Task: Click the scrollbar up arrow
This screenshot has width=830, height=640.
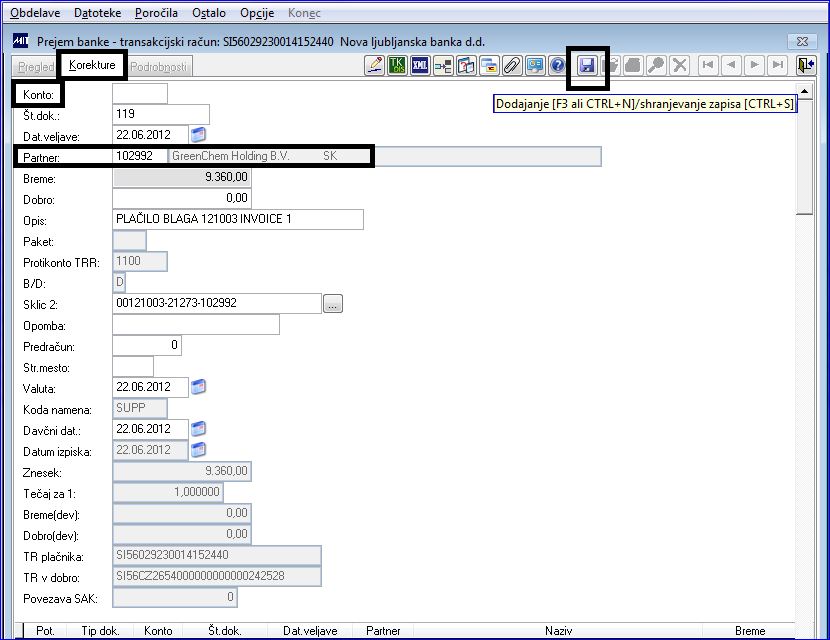Action: [805, 91]
